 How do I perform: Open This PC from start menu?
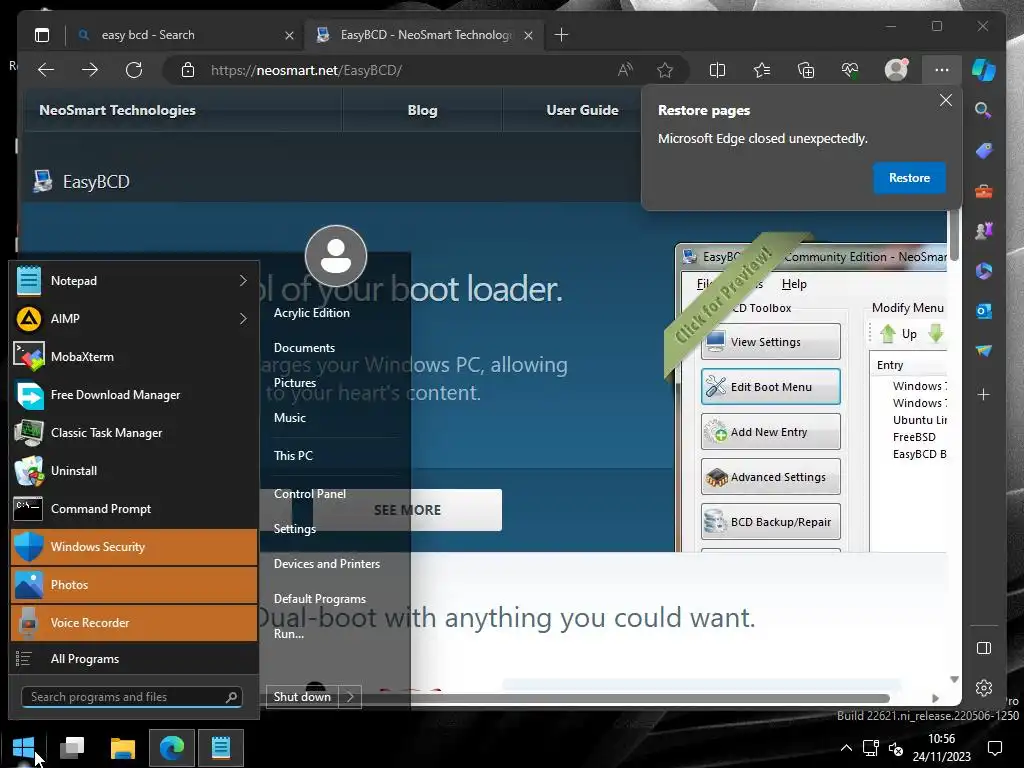(293, 455)
